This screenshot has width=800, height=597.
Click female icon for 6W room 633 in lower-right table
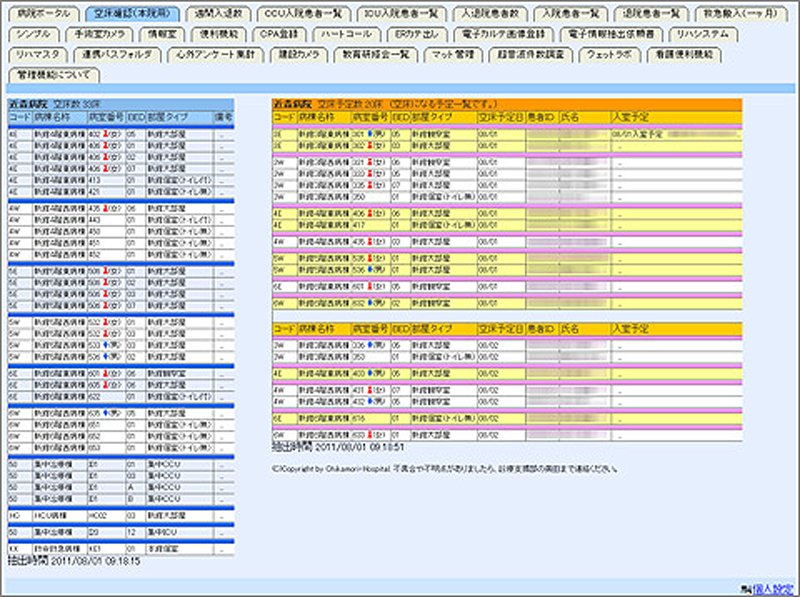[x=370, y=435]
